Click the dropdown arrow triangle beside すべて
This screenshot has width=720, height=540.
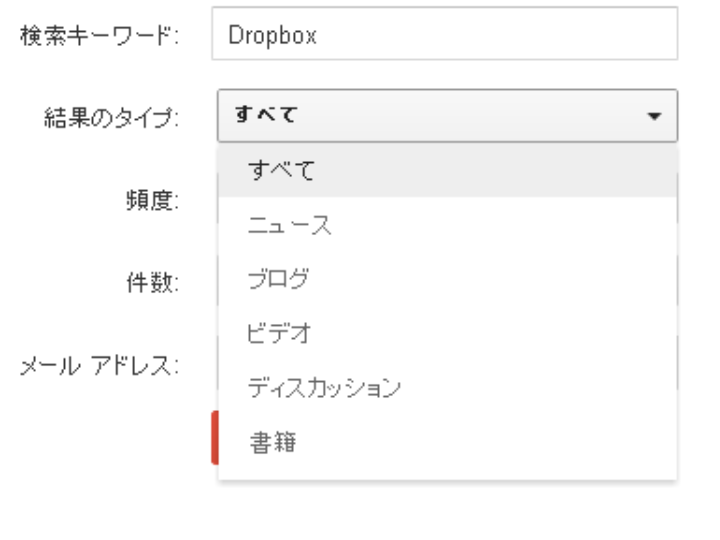(654, 116)
